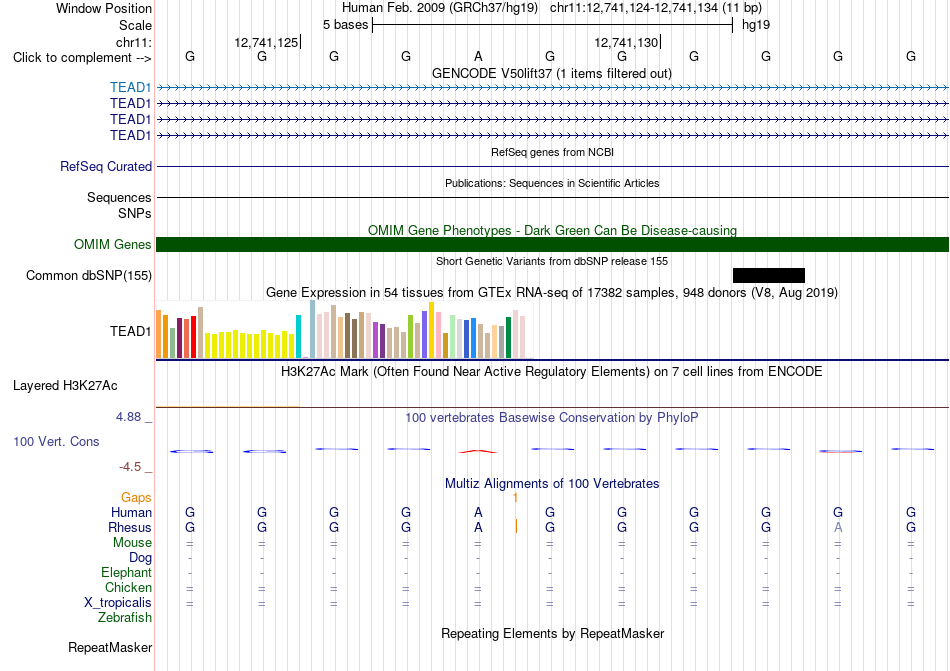Open 'Repeating Elements by RepeatMasker' title
950x671 pixels.
[x=553, y=634]
